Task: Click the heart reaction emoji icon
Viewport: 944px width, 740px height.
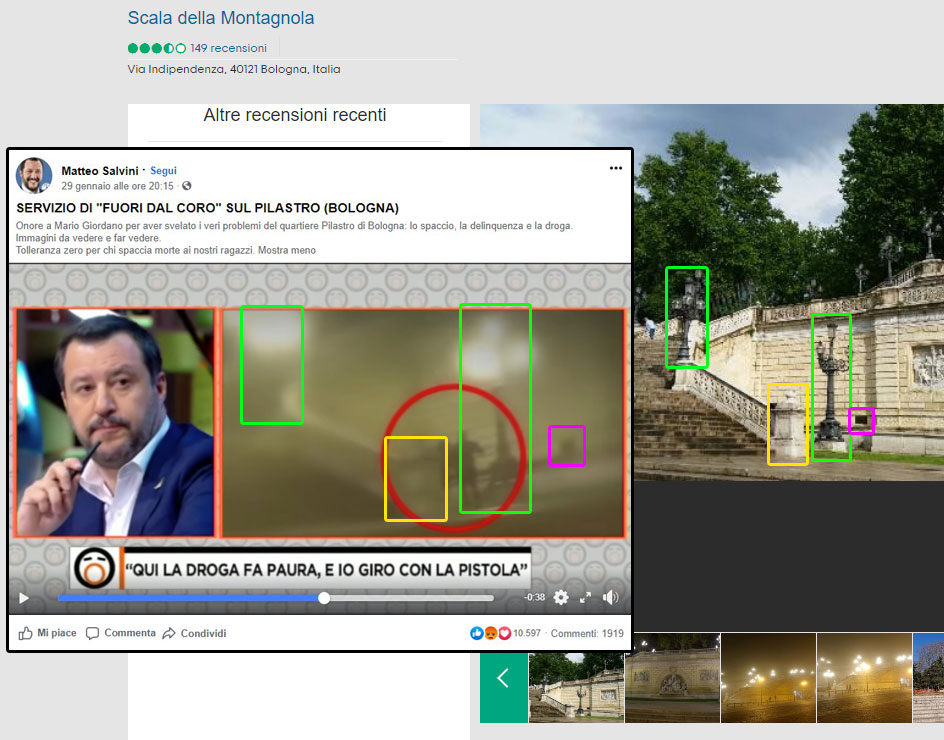Action: pyautogui.click(x=505, y=633)
